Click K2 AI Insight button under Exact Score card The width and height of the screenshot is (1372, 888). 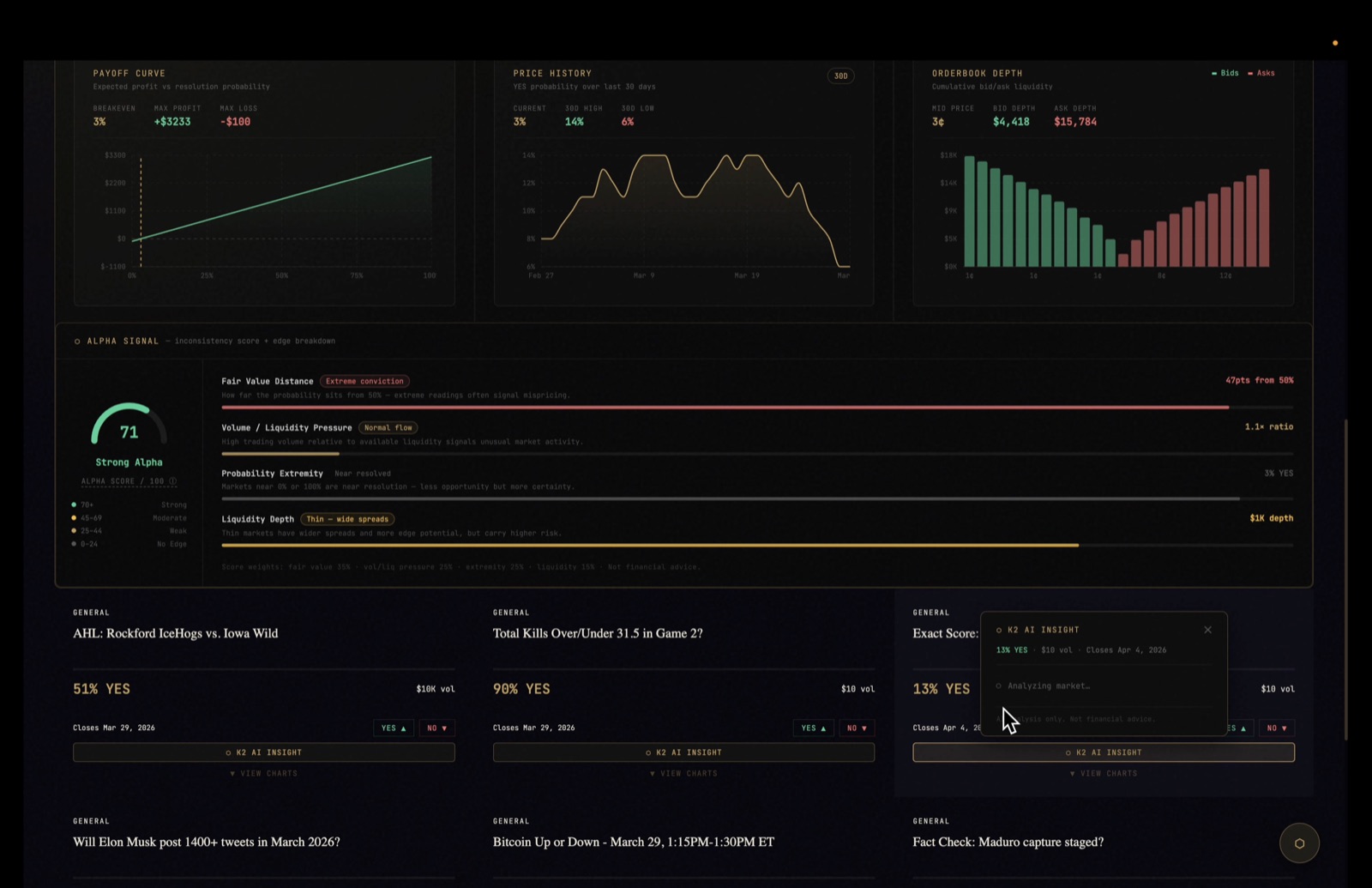1104,752
